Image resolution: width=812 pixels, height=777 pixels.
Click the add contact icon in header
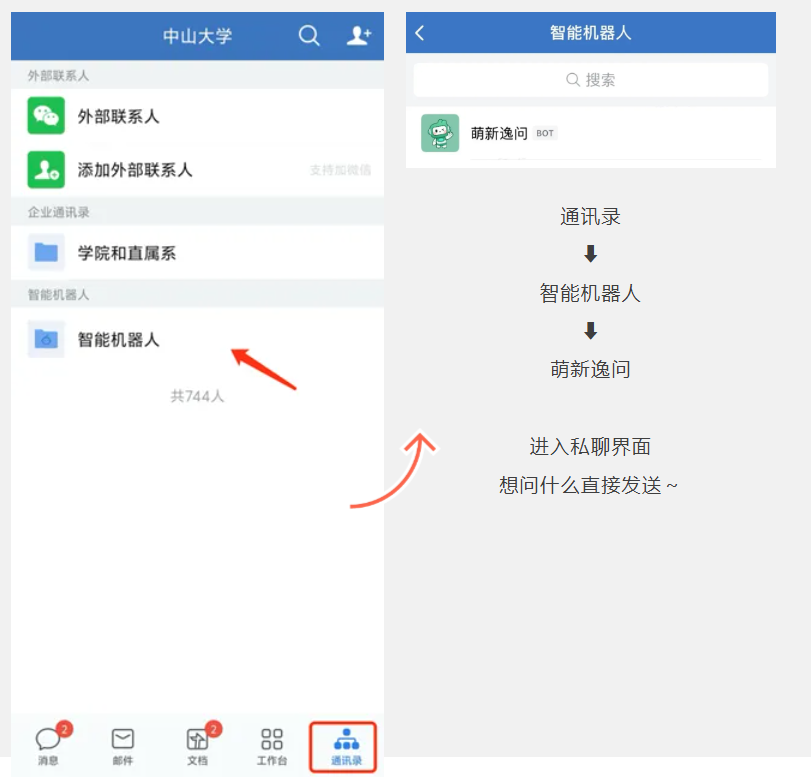tap(358, 36)
